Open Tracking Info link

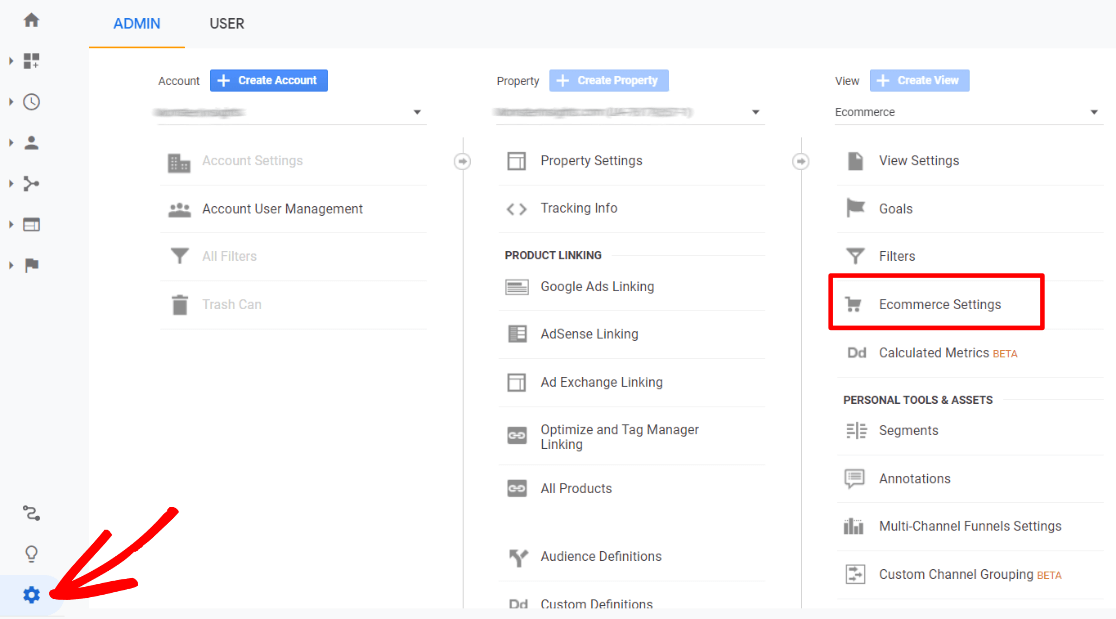coord(579,208)
